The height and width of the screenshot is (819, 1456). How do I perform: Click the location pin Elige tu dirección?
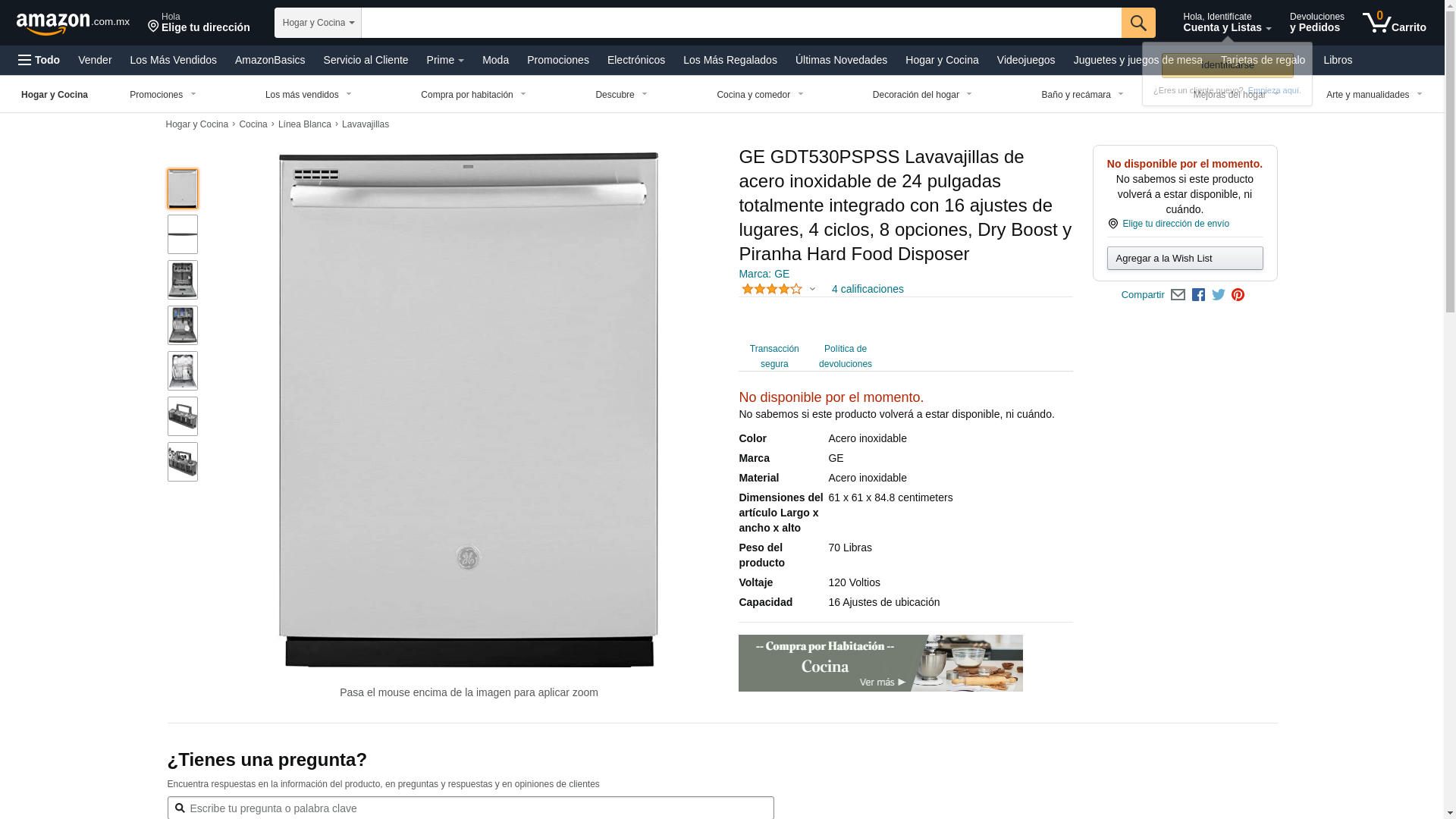point(199,23)
